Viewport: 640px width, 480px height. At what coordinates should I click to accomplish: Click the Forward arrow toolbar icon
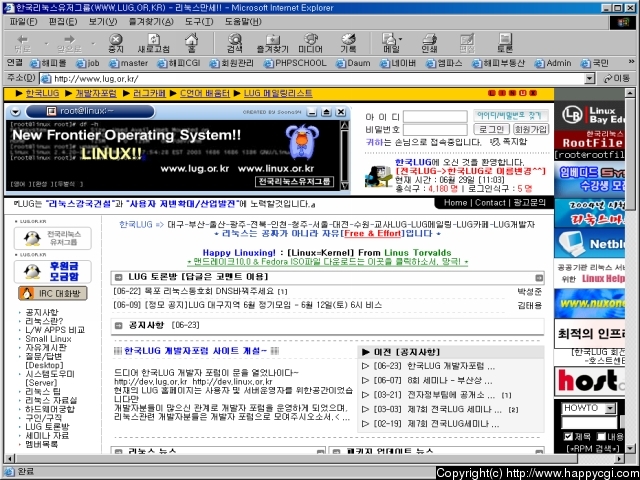(x=69, y=39)
